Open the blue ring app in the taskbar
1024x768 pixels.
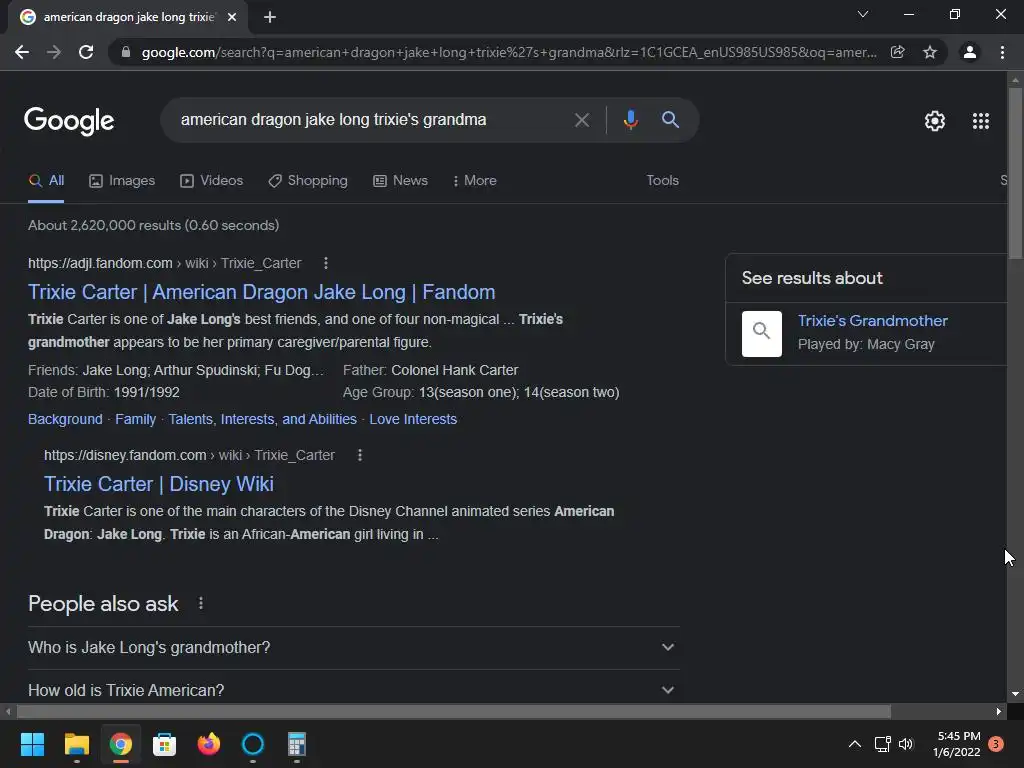(x=253, y=744)
